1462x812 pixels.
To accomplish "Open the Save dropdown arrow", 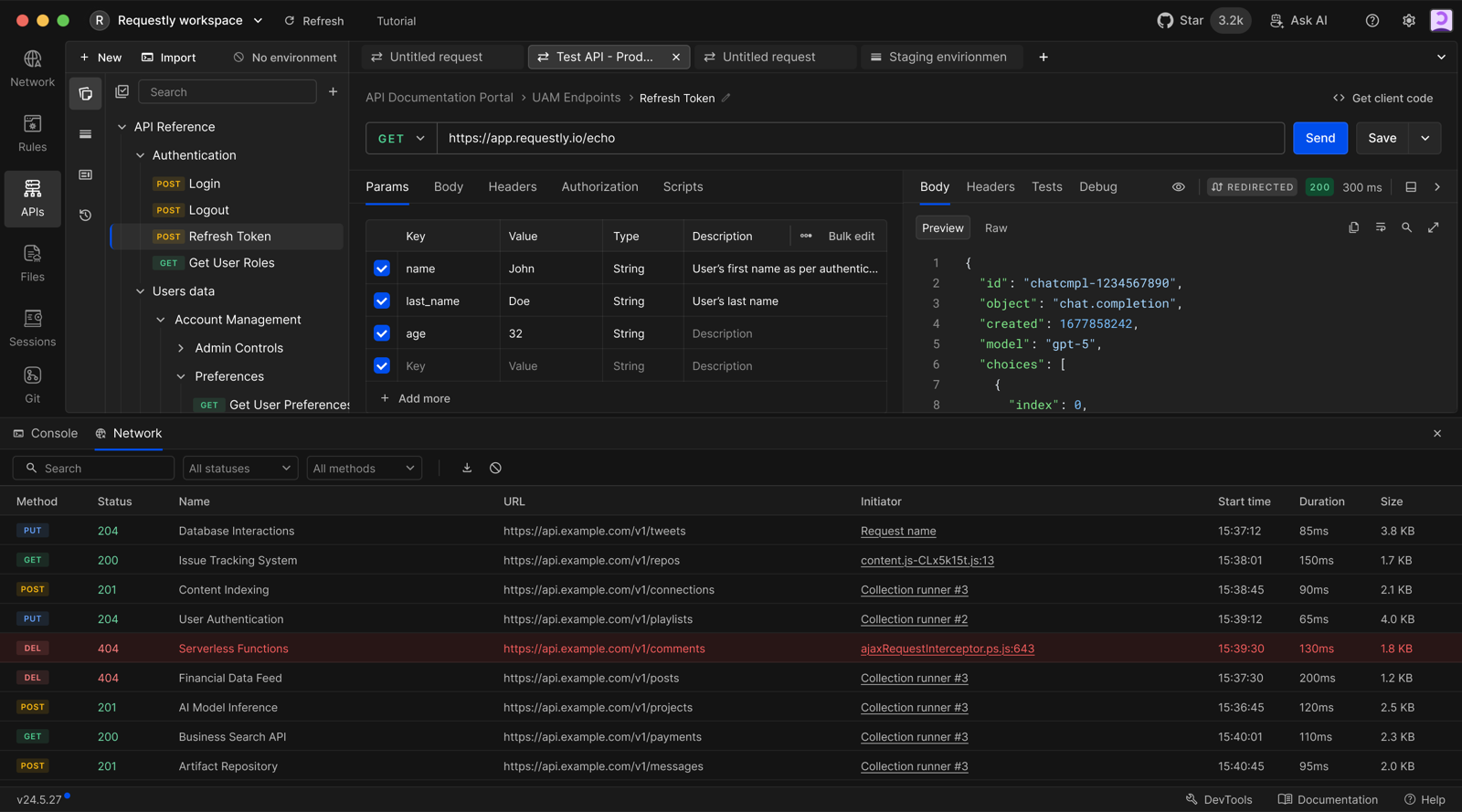I will pyautogui.click(x=1425, y=138).
